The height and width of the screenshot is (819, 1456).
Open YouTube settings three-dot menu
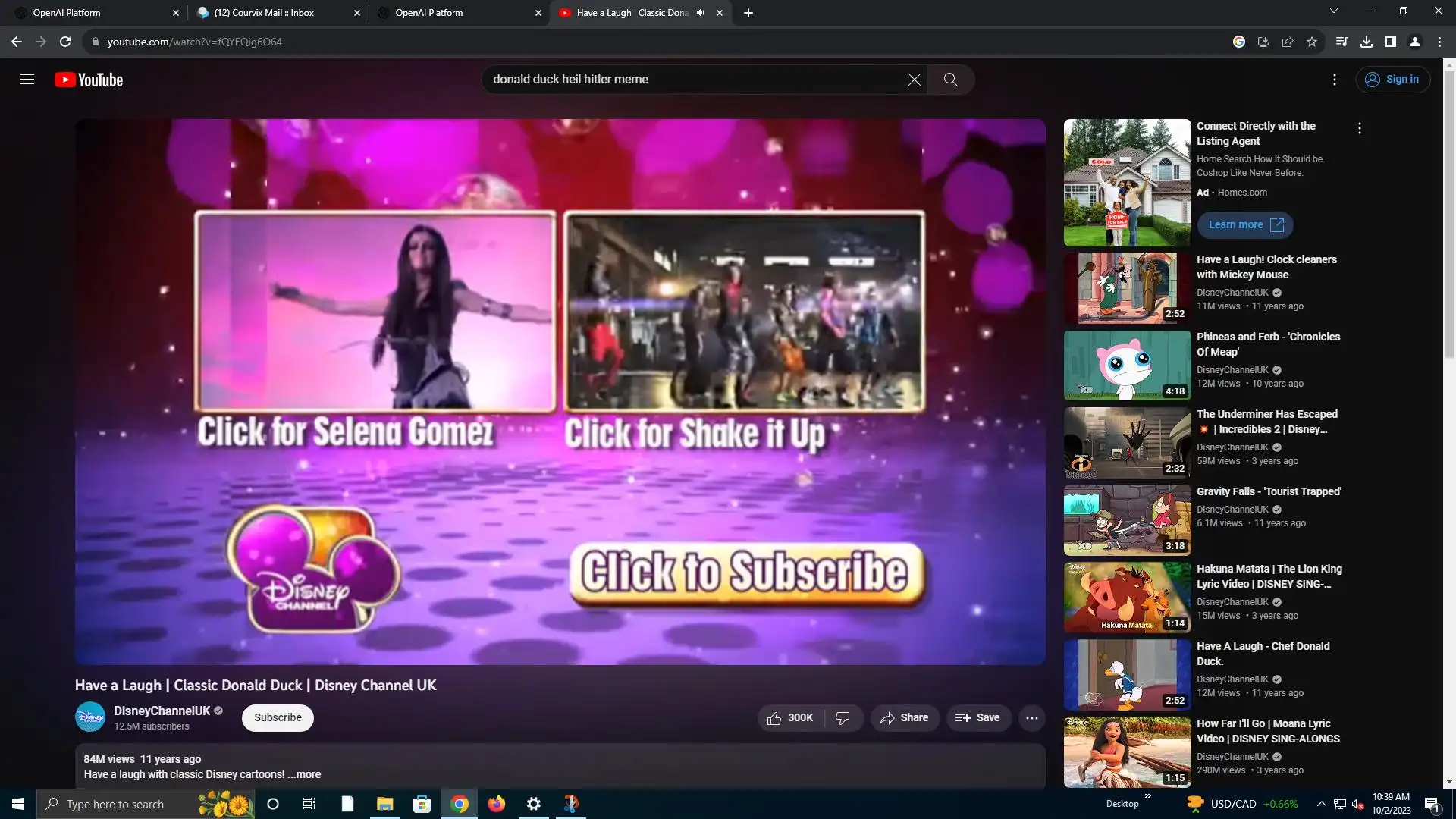coord(1335,80)
